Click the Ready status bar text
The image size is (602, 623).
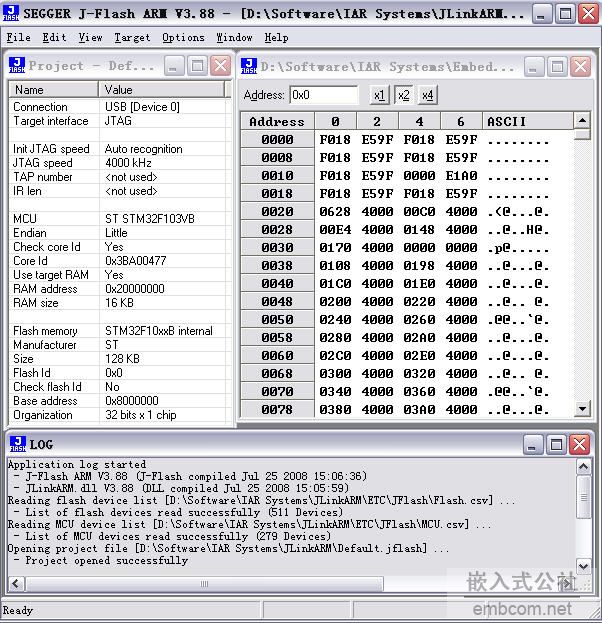tap(18, 610)
